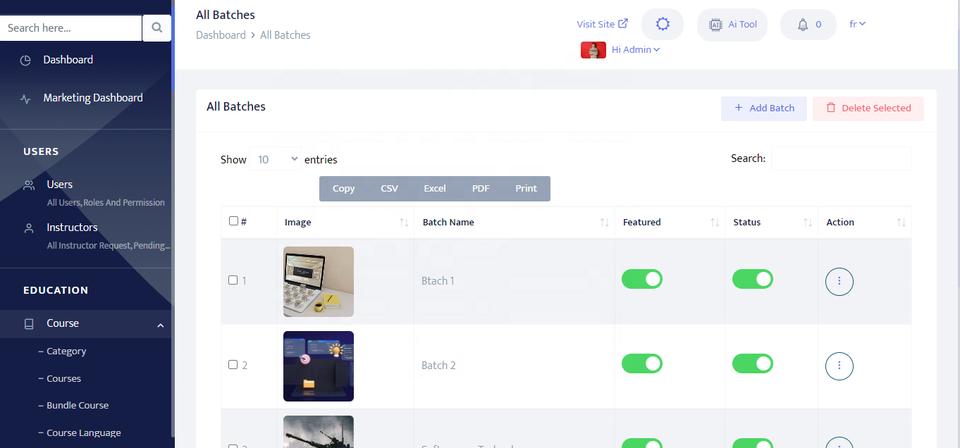960x448 pixels.
Task: Click the plus icon on Add Batch
Action: [738, 108]
